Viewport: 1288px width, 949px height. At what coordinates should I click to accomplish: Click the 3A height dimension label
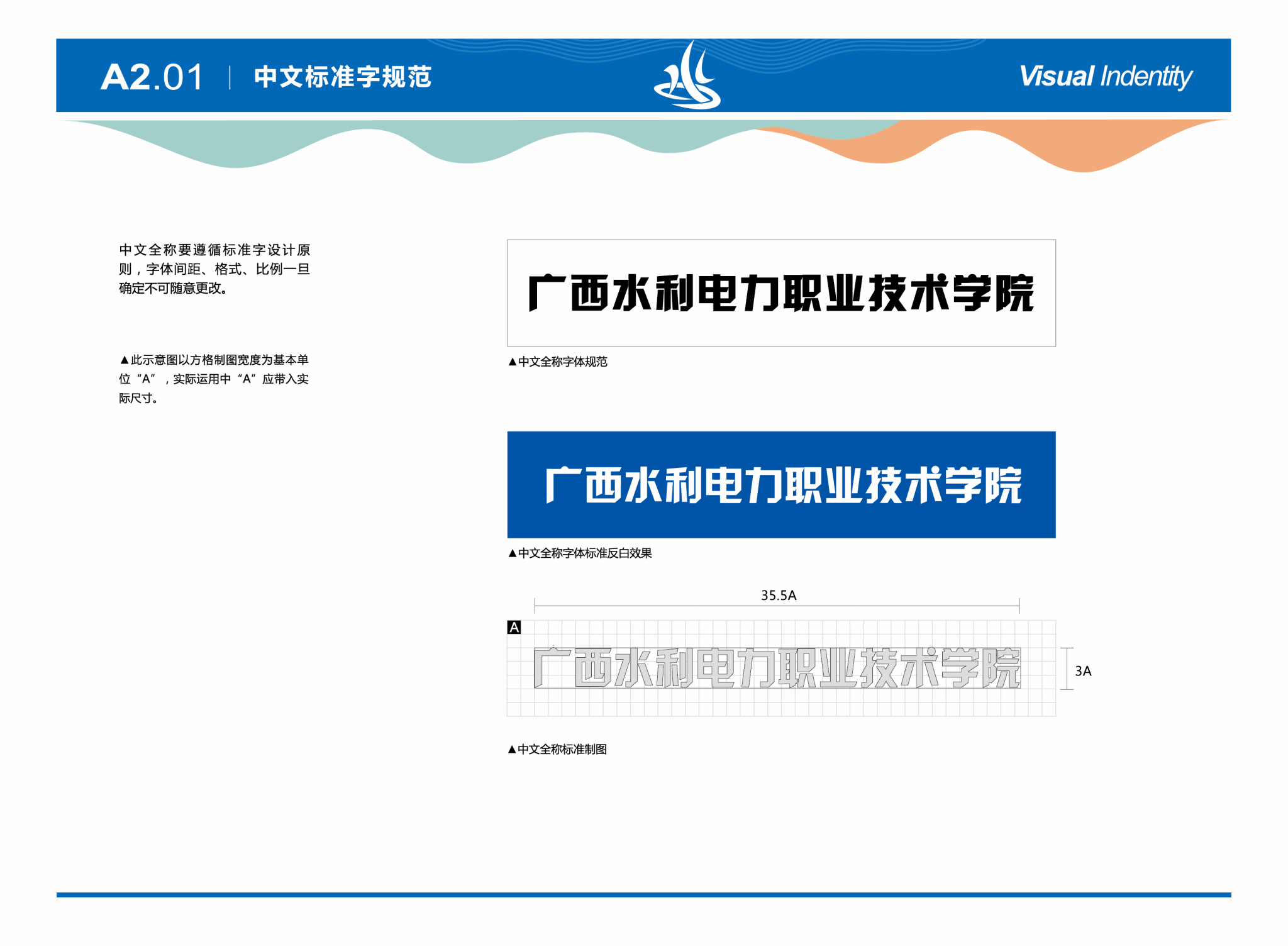(1082, 671)
